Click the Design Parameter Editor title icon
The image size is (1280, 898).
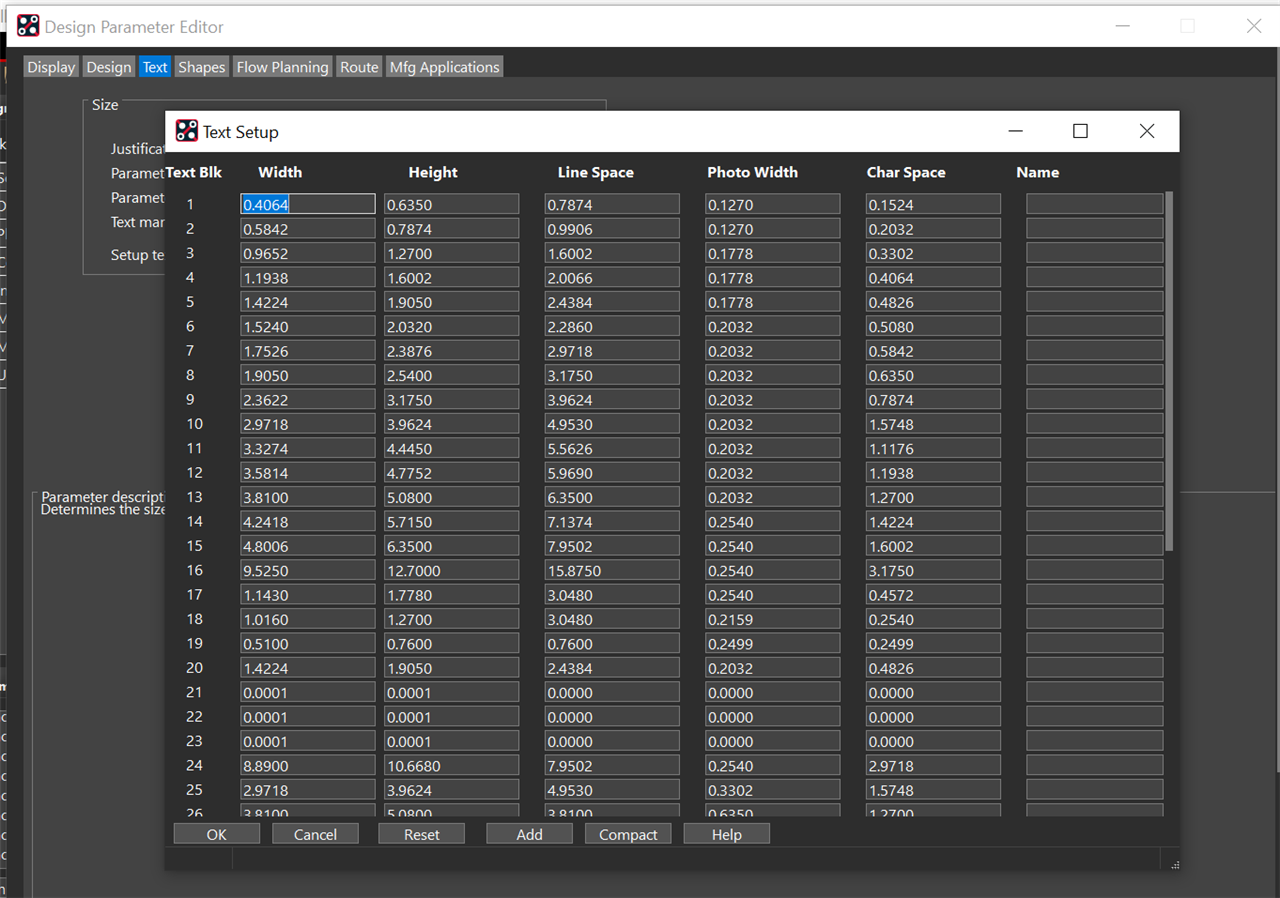click(28, 26)
